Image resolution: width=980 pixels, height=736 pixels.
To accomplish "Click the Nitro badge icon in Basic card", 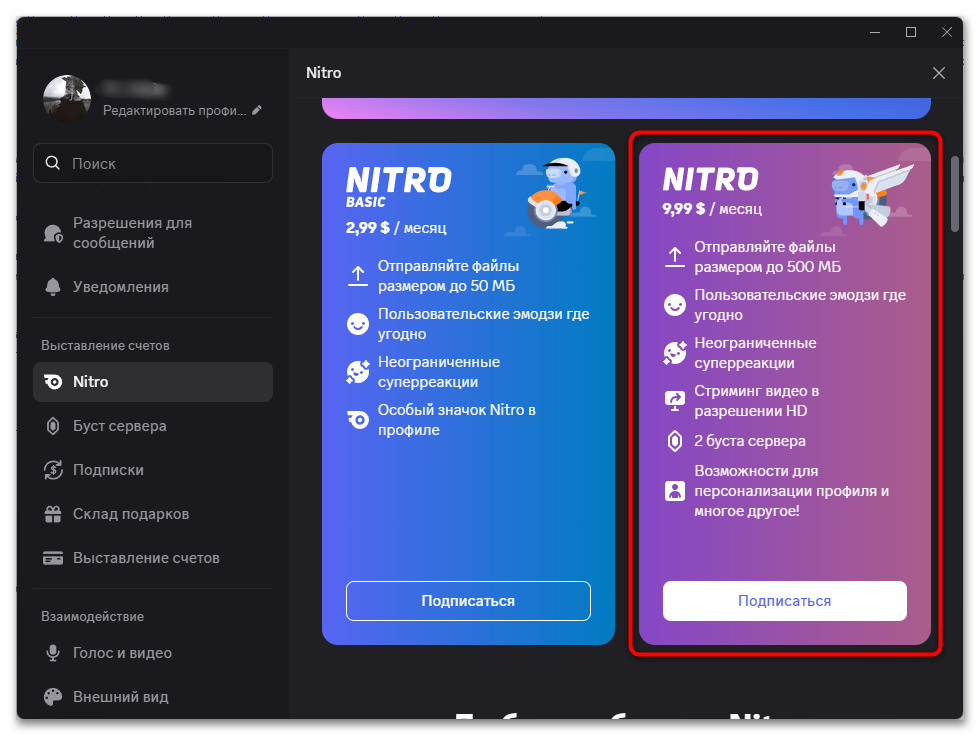I will tap(358, 420).
